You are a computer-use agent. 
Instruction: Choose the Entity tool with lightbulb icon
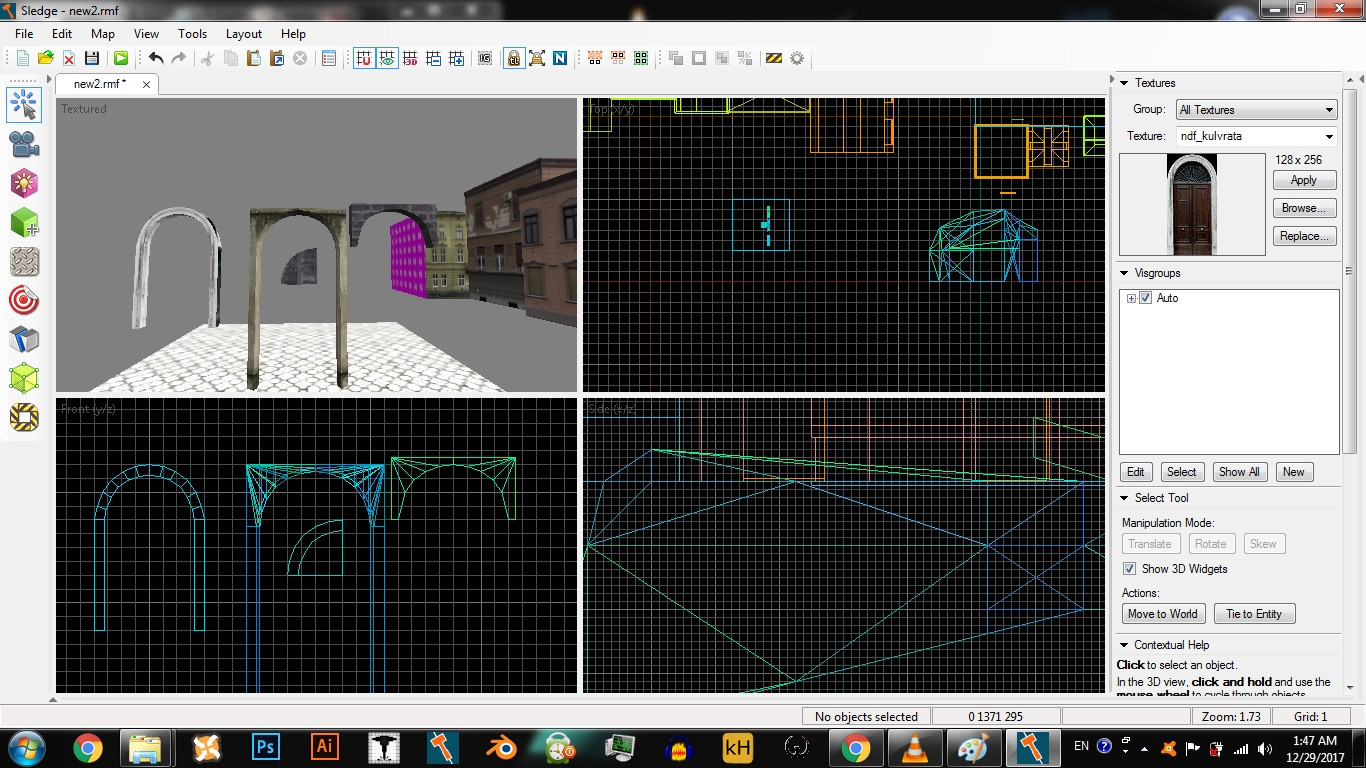24,183
